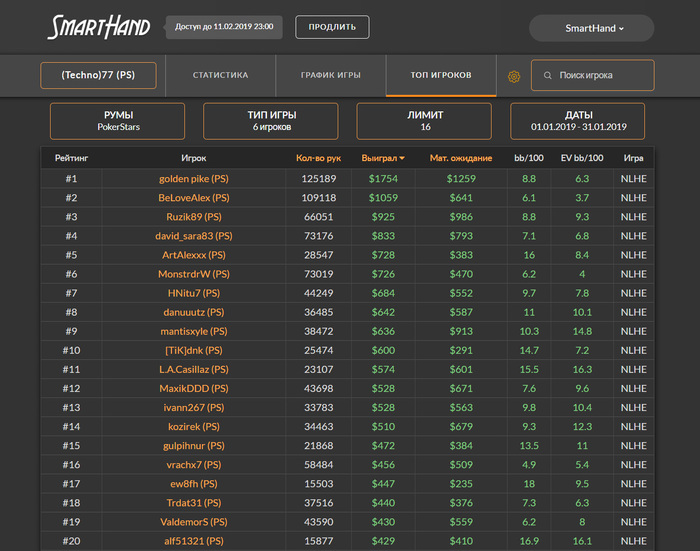
Task: Click the access expiry date label
Action: (x=224, y=27)
